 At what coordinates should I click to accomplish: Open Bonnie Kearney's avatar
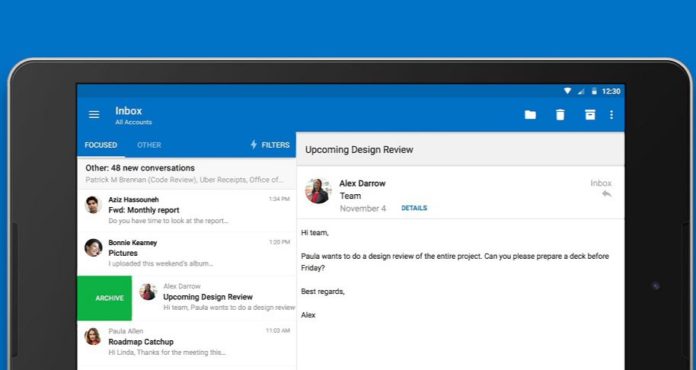pos(93,248)
